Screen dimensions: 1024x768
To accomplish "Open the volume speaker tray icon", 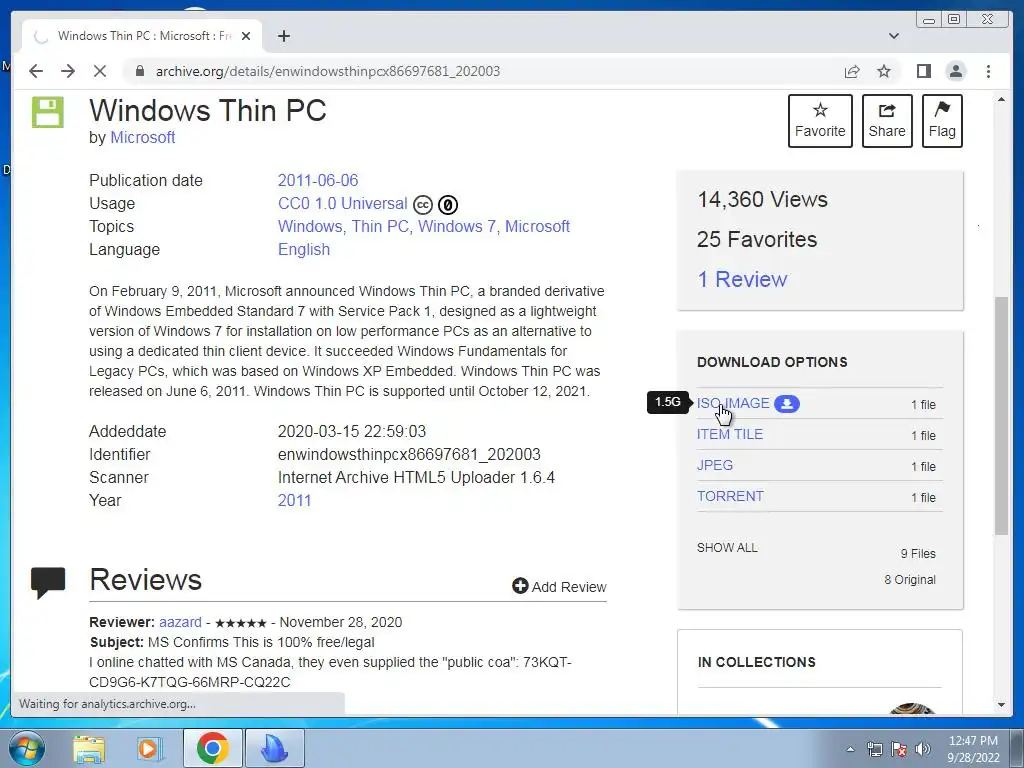I will tap(922, 749).
